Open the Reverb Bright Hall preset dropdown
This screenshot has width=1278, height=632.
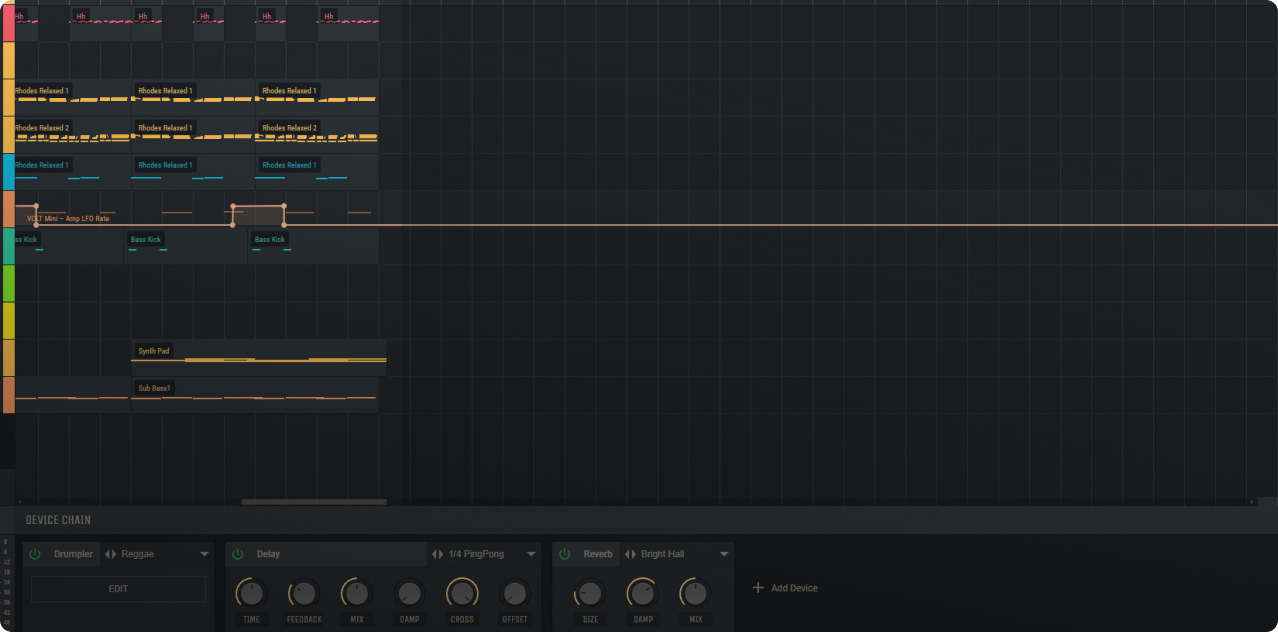(x=724, y=554)
